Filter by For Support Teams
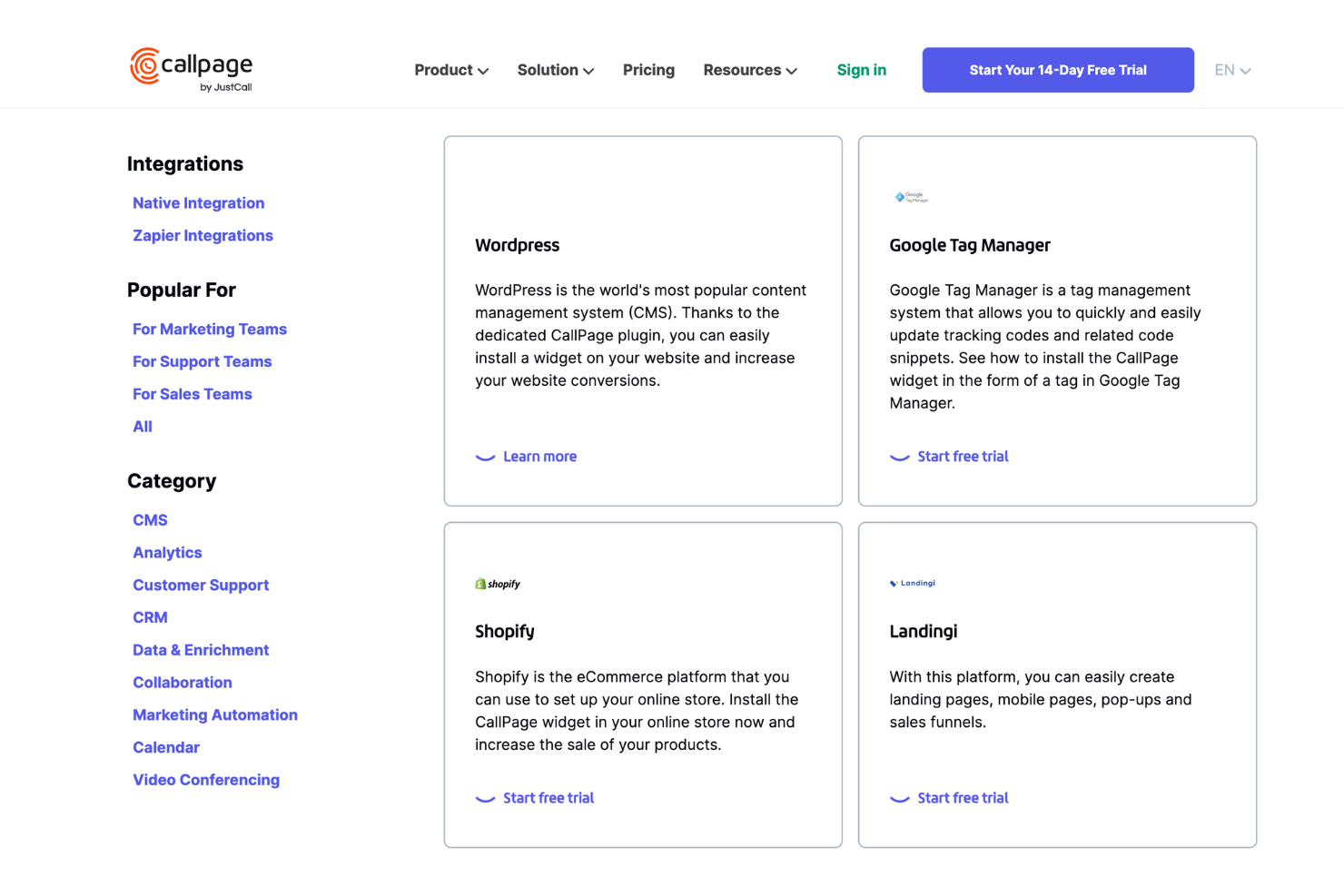The image size is (1344, 896). (203, 361)
